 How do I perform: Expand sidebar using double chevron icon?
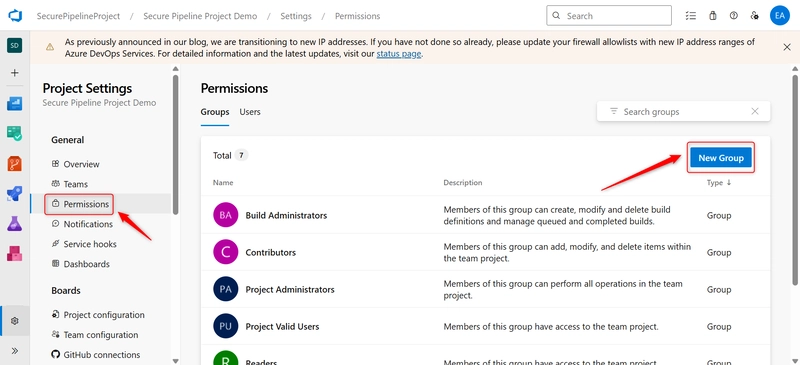pos(14,351)
